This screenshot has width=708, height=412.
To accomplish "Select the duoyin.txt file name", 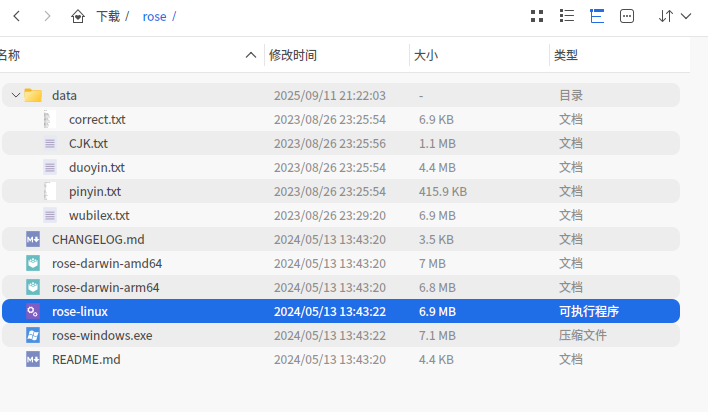I will (x=97, y=168).
